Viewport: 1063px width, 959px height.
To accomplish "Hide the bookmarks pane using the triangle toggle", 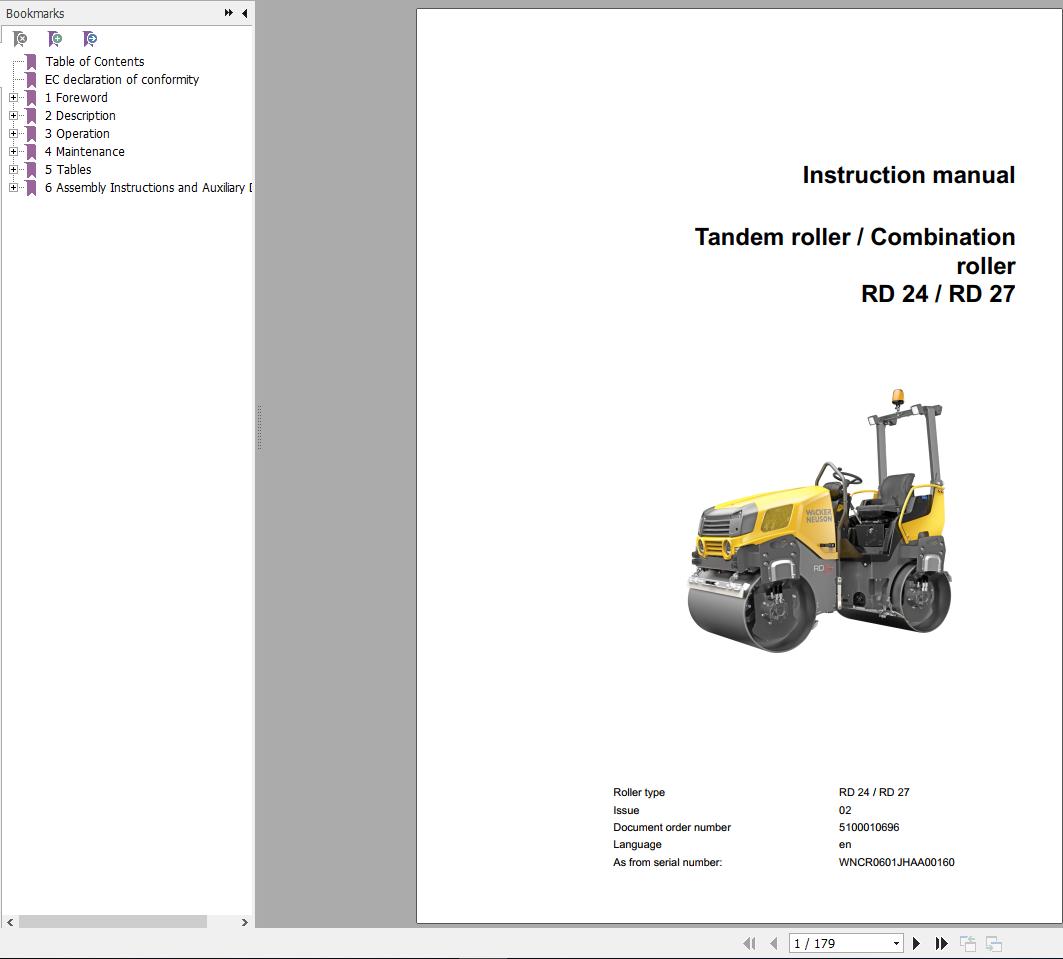I will click(x=245, y=13).
